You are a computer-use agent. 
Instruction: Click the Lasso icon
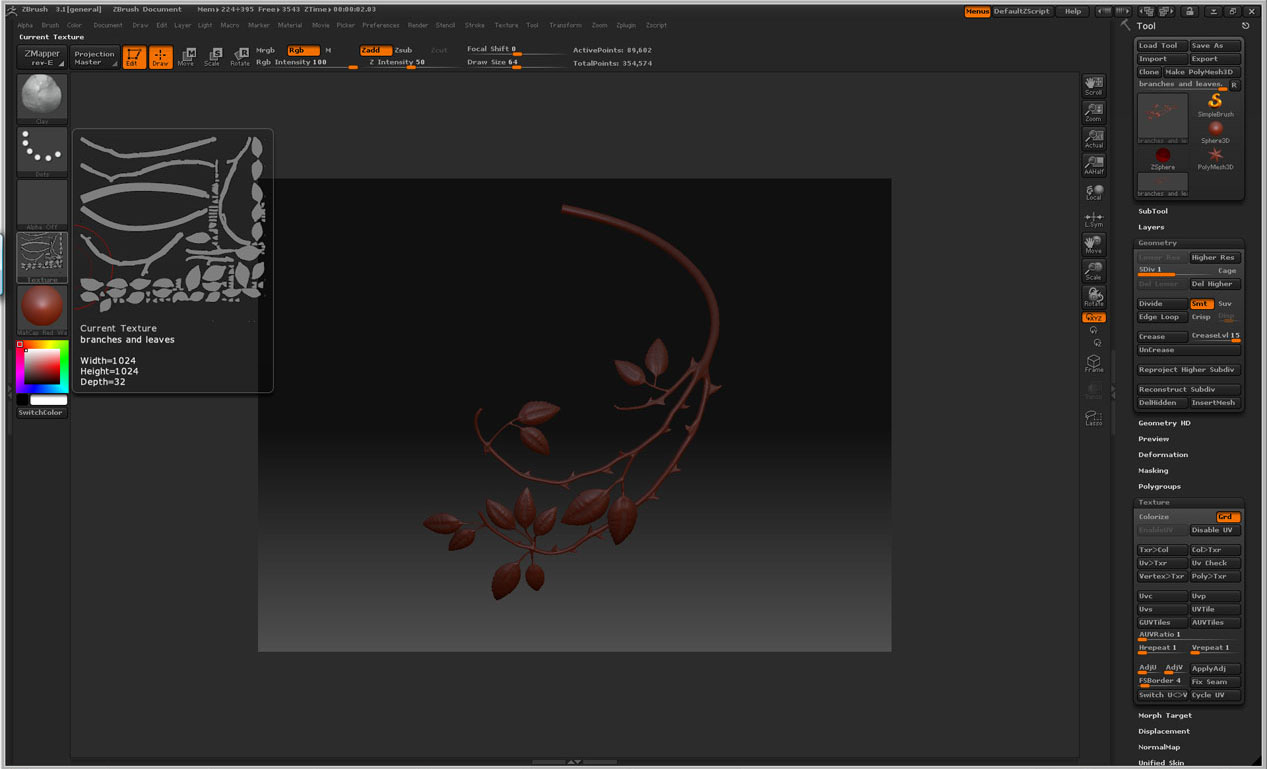[1094, 416]
